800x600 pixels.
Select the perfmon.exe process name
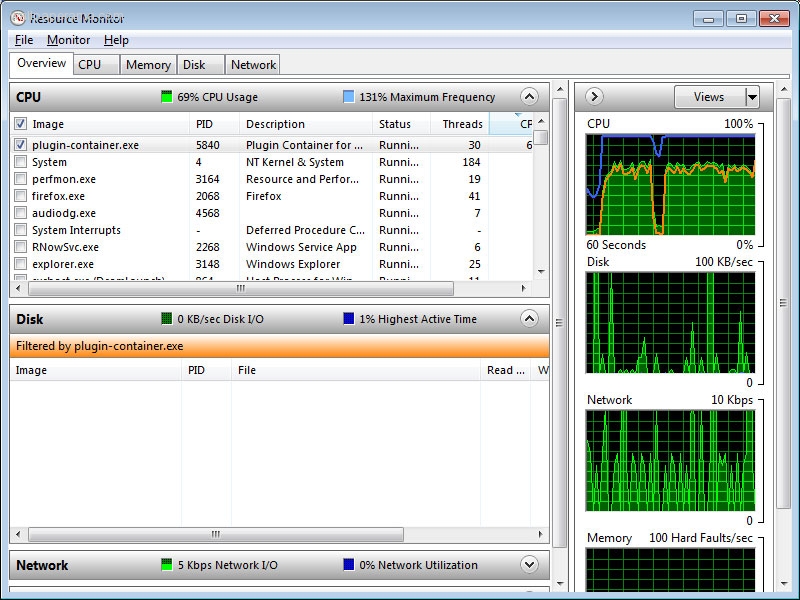point(64,179)
